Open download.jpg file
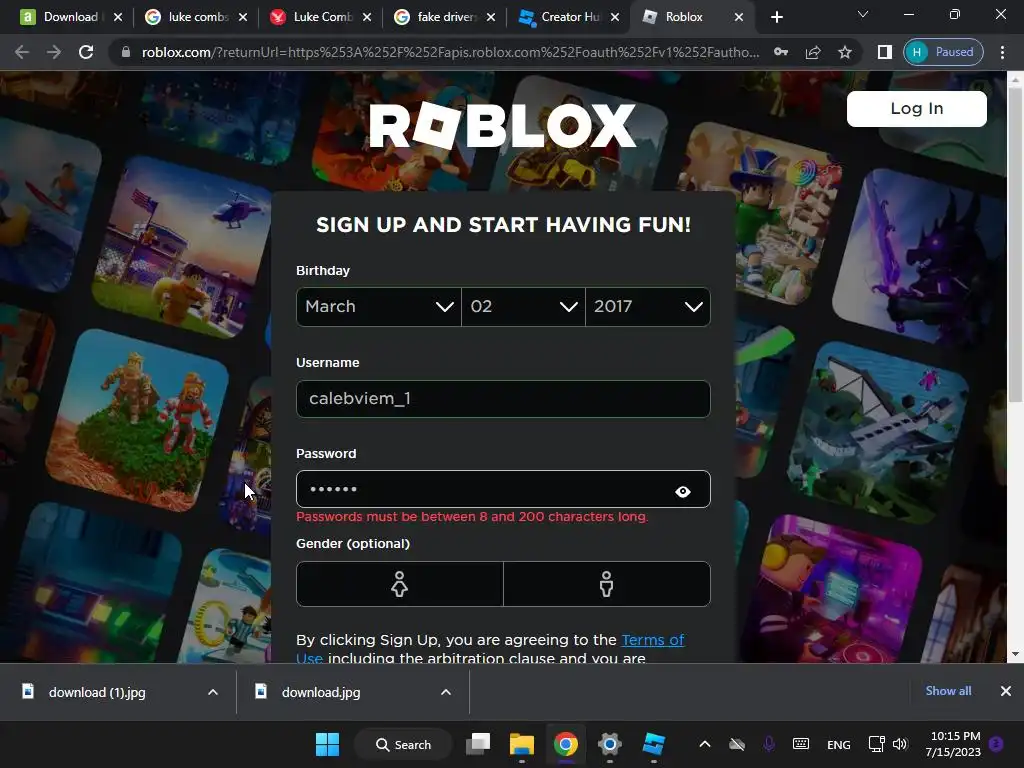The image size is (1024, 768). pos(321,692)
